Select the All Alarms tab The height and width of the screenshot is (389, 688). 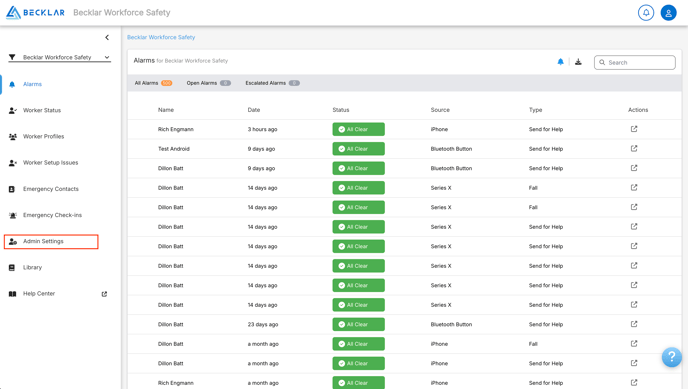[x=153, y=83]
